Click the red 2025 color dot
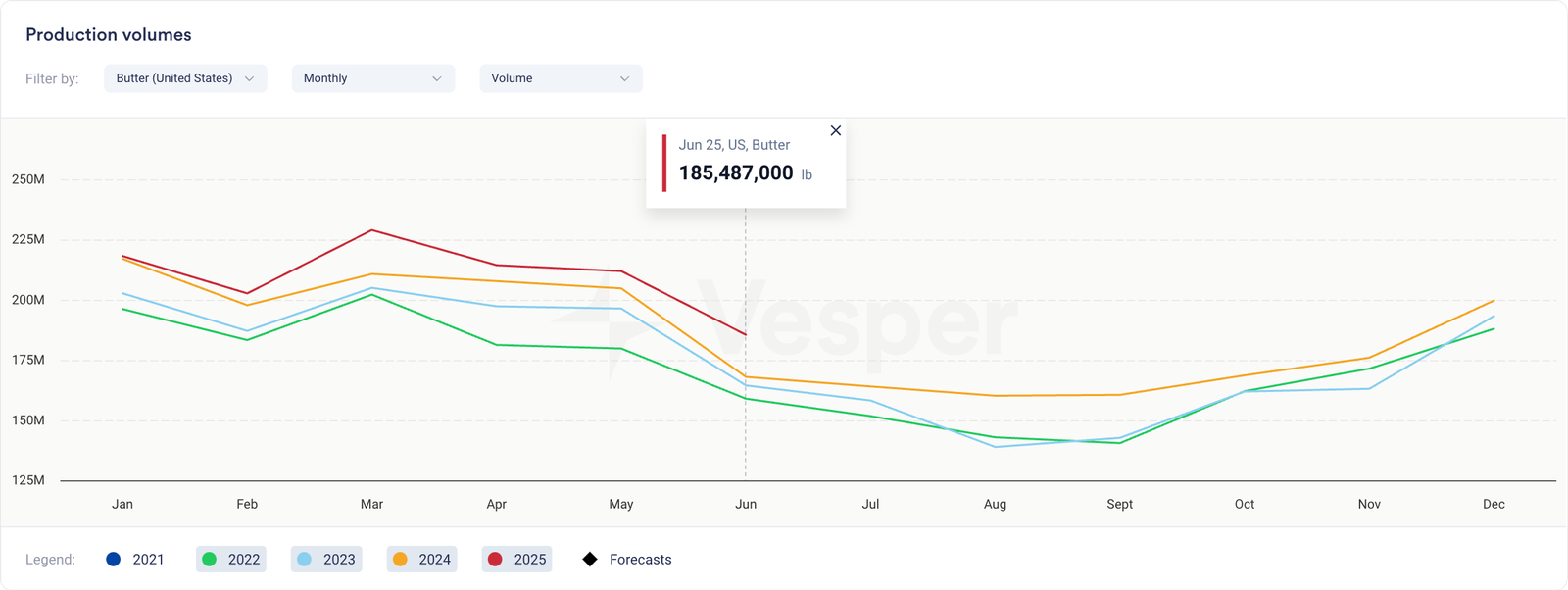 496,560
